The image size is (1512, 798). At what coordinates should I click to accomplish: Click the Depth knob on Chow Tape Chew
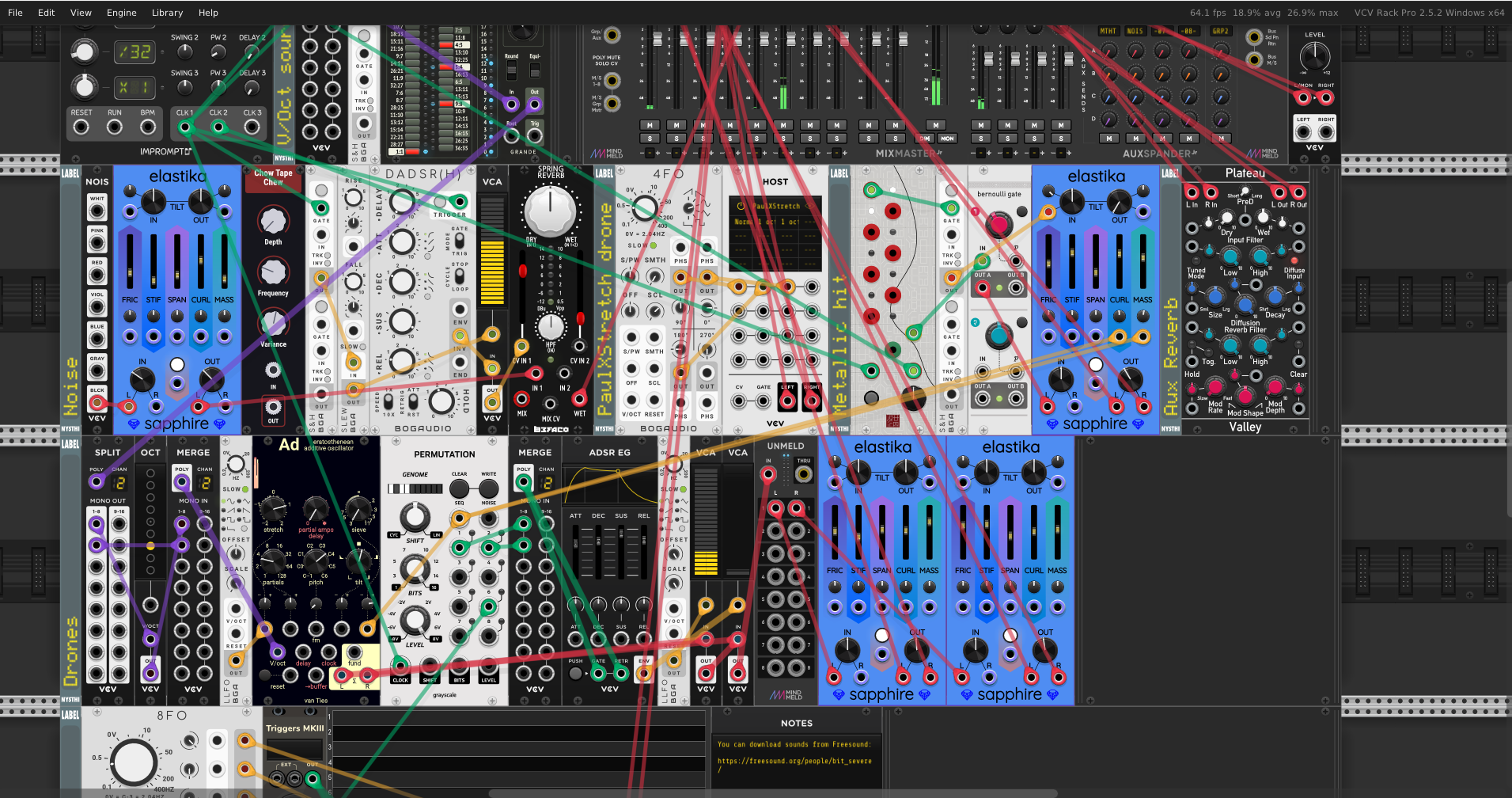[273, 221]
